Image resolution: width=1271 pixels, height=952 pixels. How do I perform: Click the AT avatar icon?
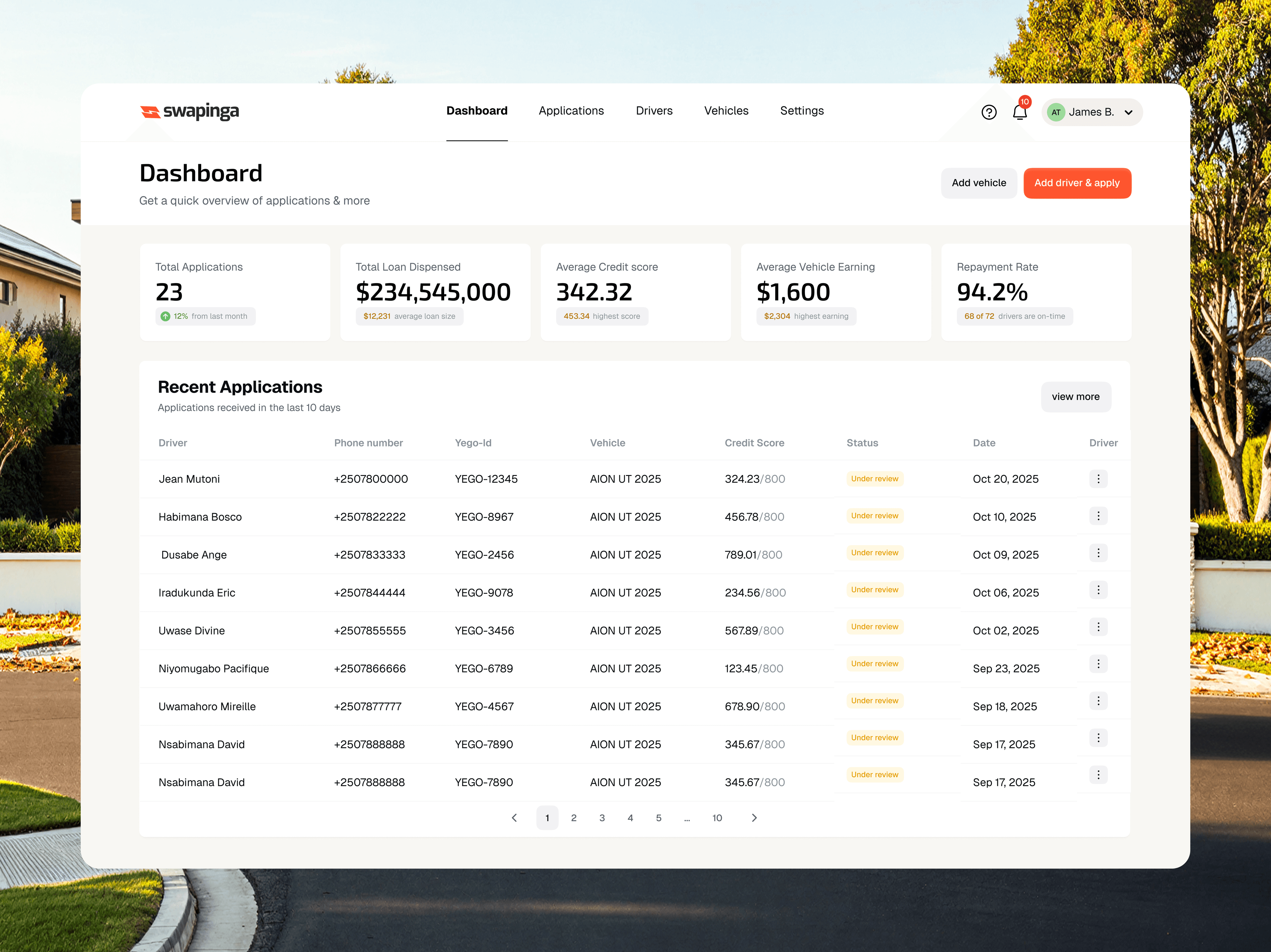tap(1056, 112)
